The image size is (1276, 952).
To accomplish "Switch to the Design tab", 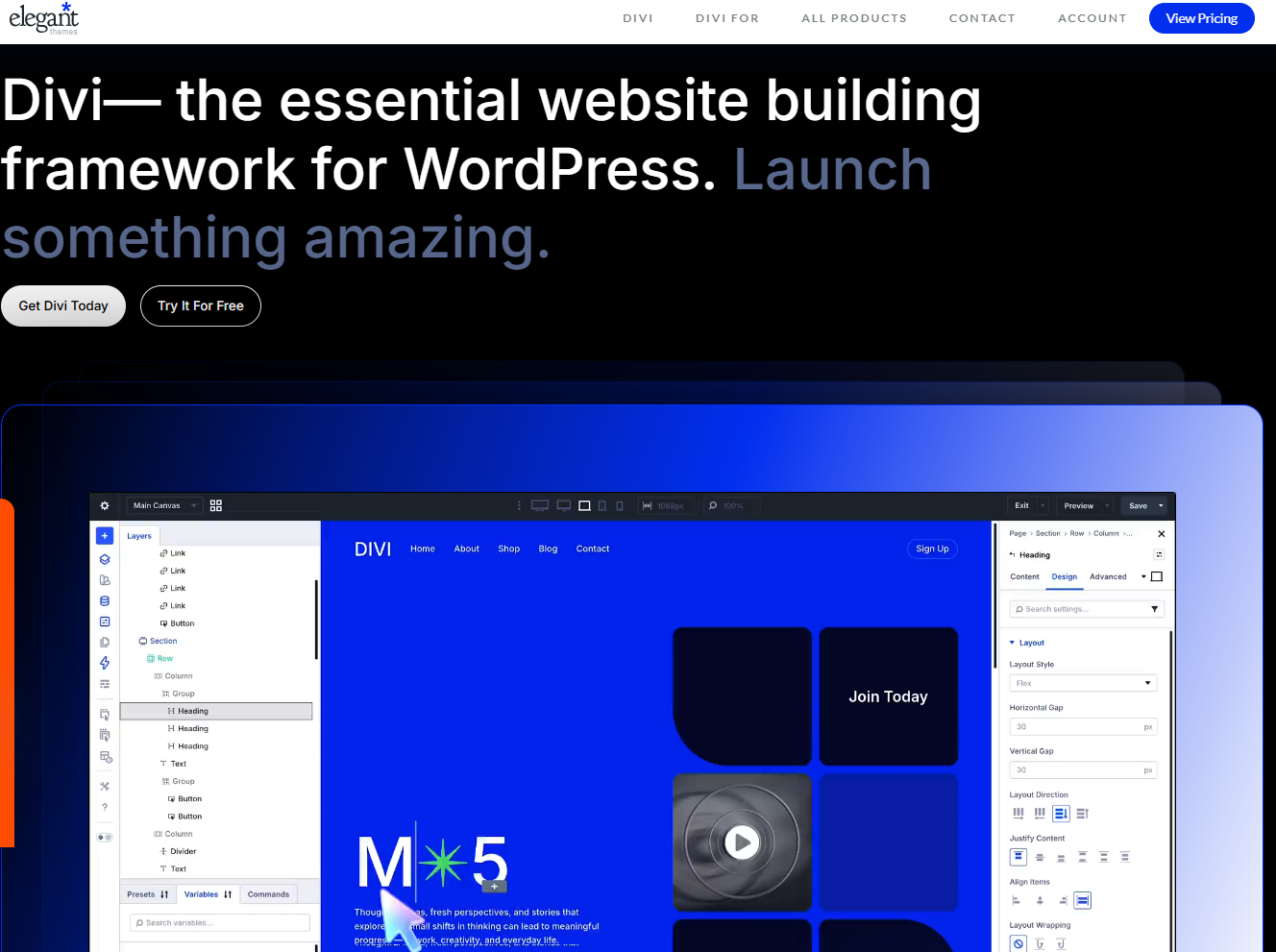I will 1065,576.
